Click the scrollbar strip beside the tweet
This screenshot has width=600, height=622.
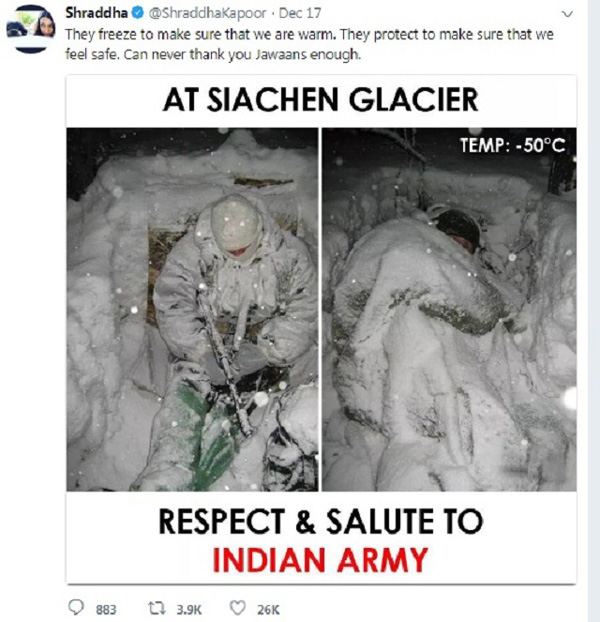[x=594, y=311]
